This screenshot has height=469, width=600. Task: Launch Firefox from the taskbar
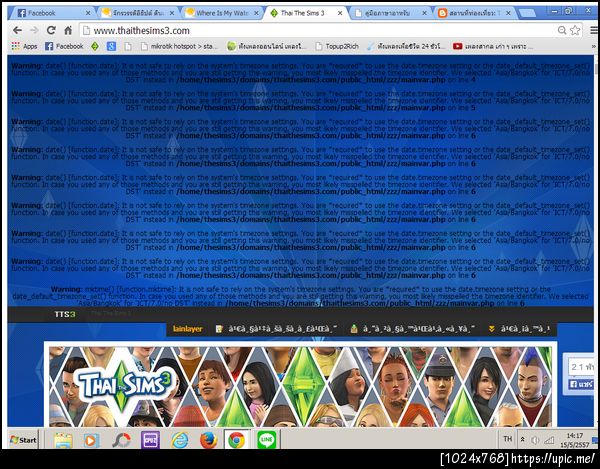point(209,440)
